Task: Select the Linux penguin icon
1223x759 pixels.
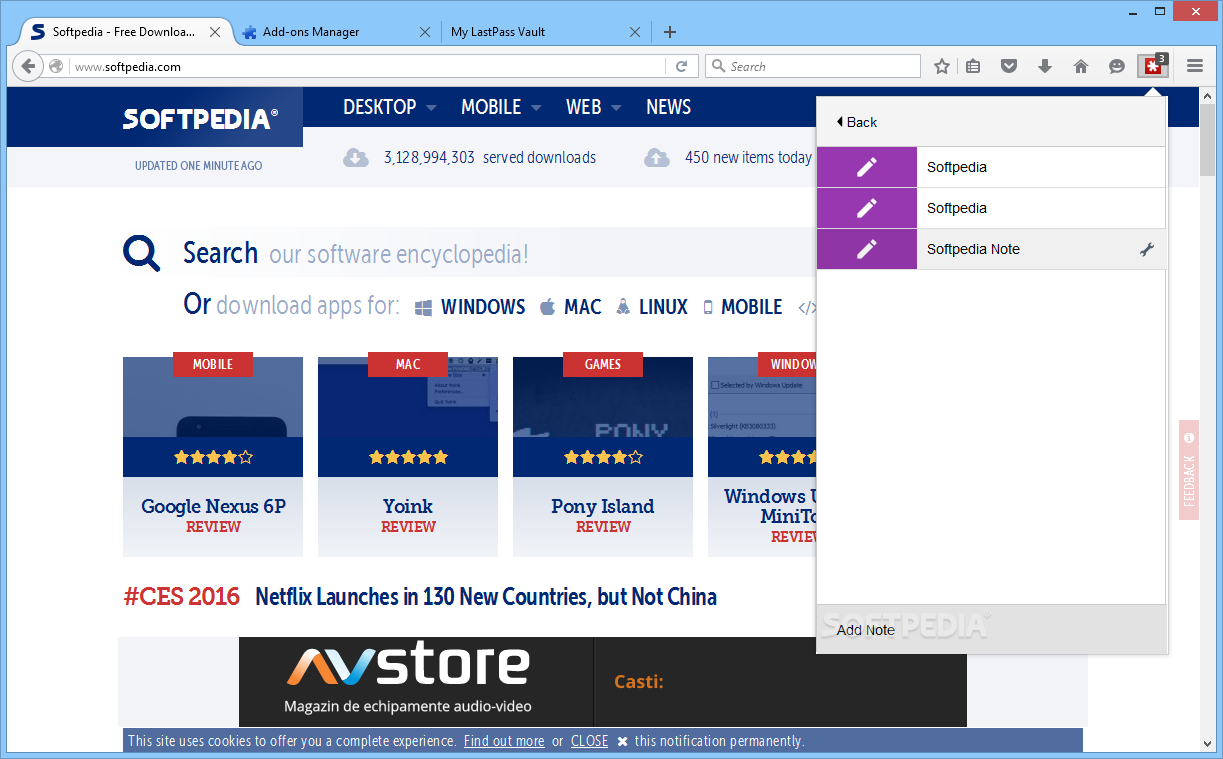Action: pyautogui.click(x=624, y=307)
